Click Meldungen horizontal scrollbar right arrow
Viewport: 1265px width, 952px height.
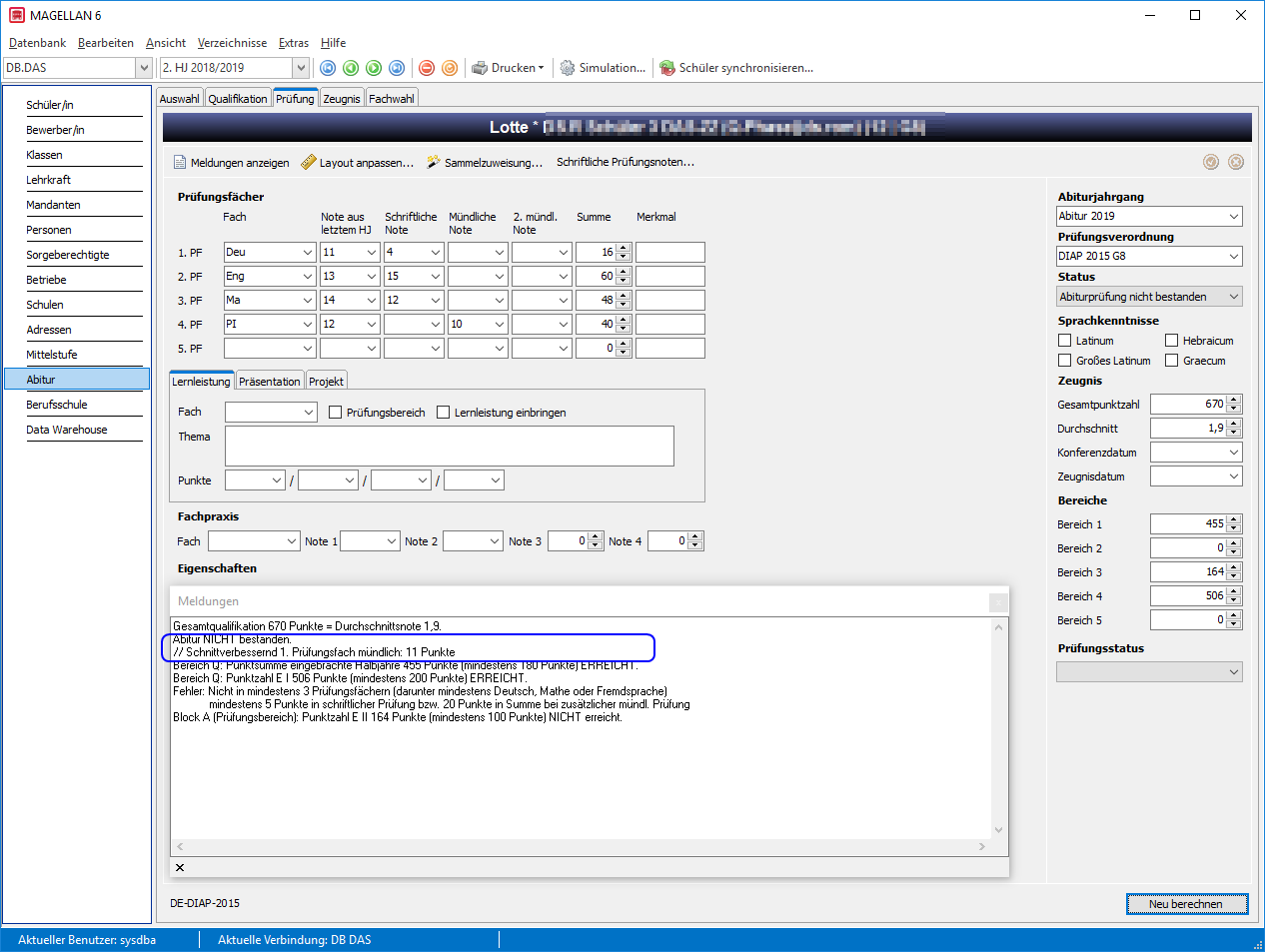point(982,846)
